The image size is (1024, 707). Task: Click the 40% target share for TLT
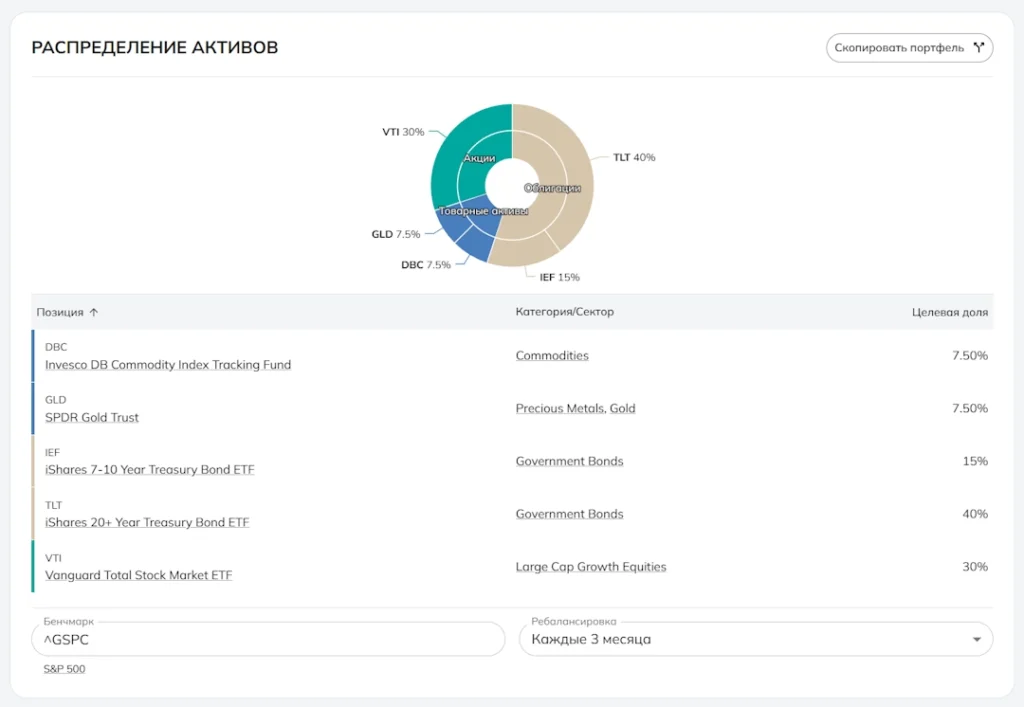[x=975, y=514]
